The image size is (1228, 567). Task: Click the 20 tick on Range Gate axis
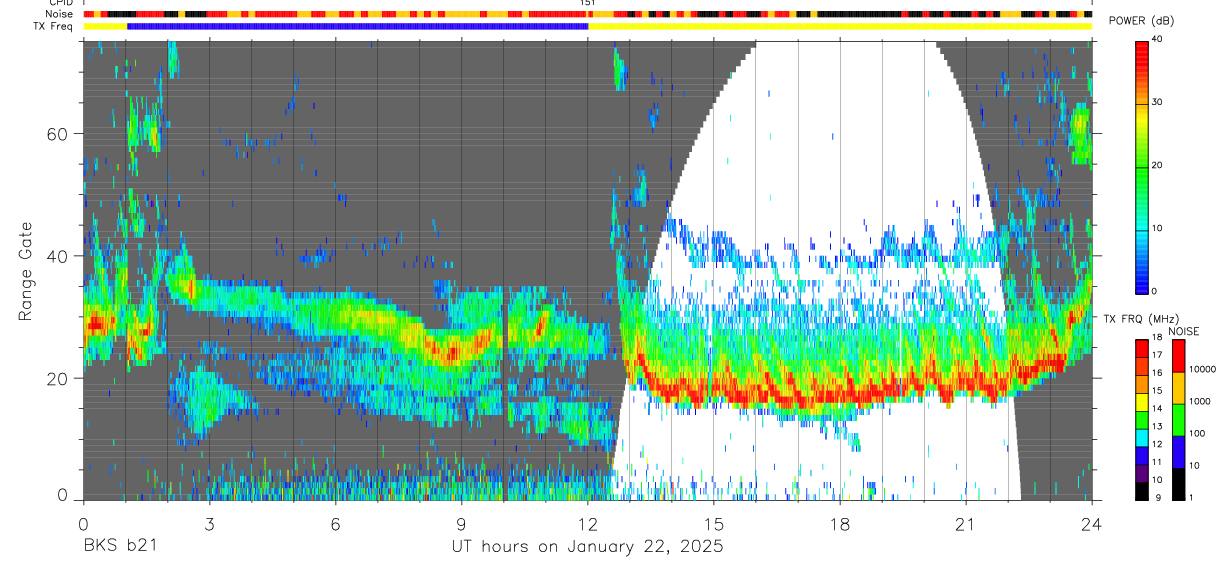(60, 378)
